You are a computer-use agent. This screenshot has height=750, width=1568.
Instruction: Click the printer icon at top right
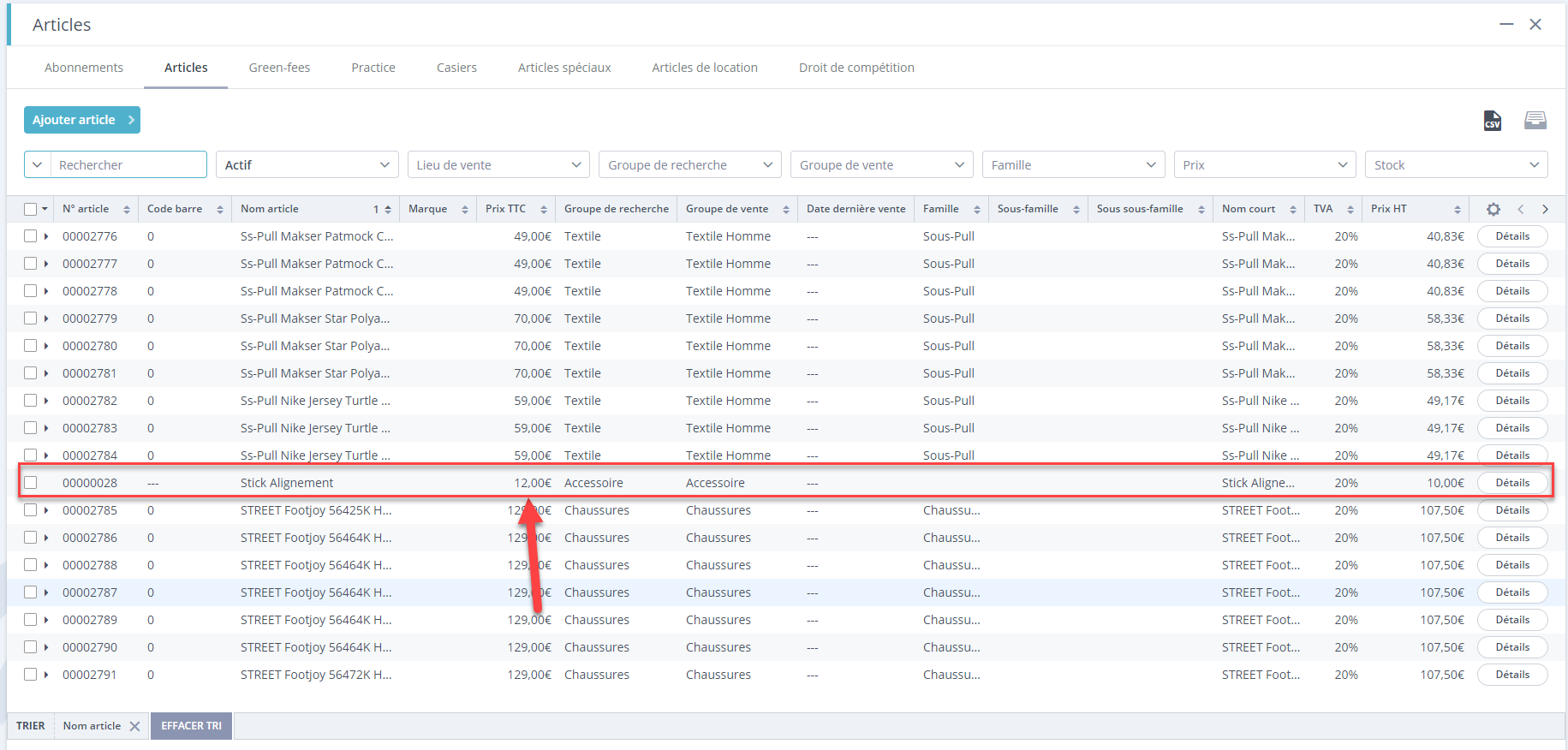(x=1535, y=120)
